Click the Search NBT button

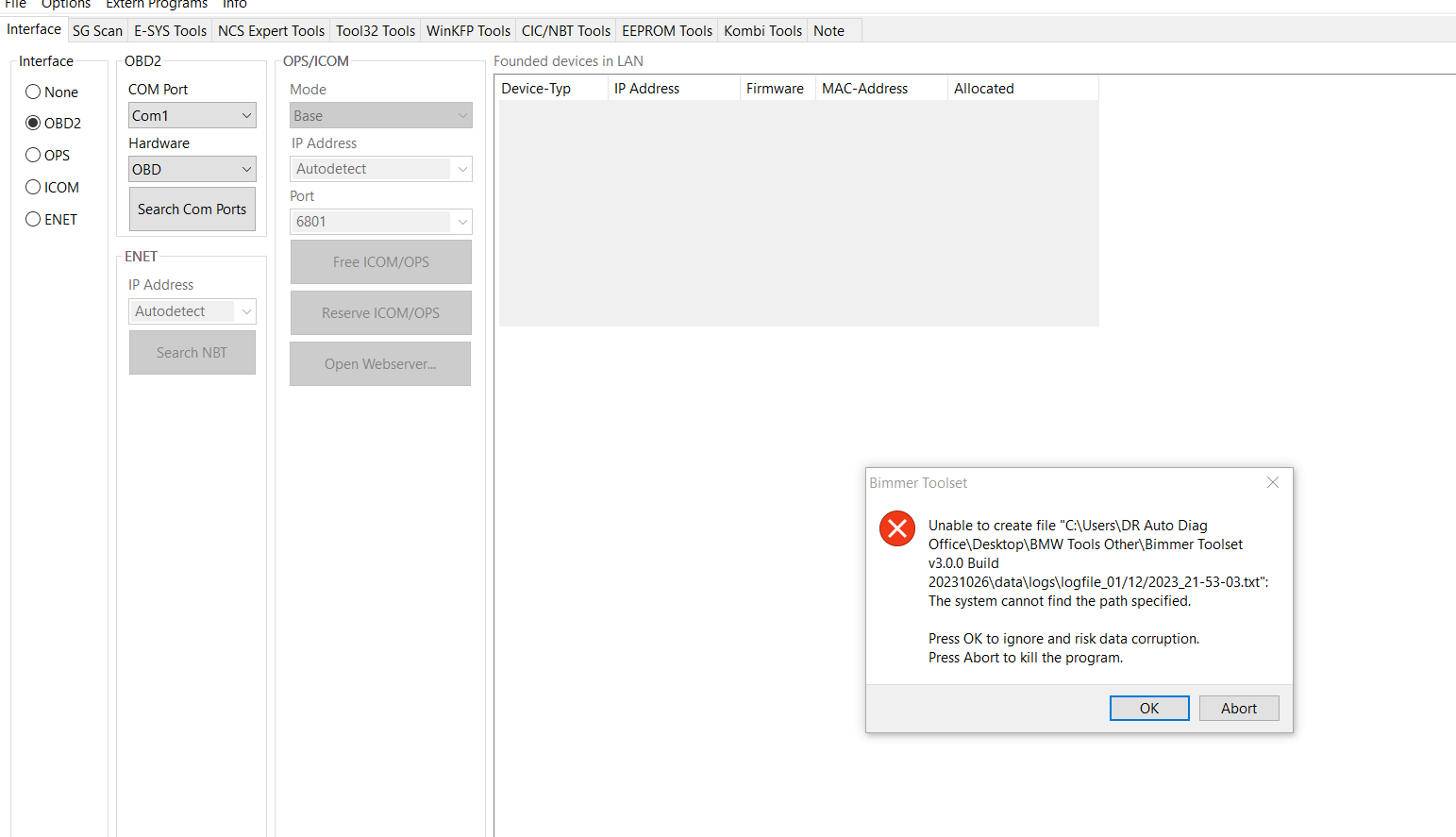click(x=192, y=353)
